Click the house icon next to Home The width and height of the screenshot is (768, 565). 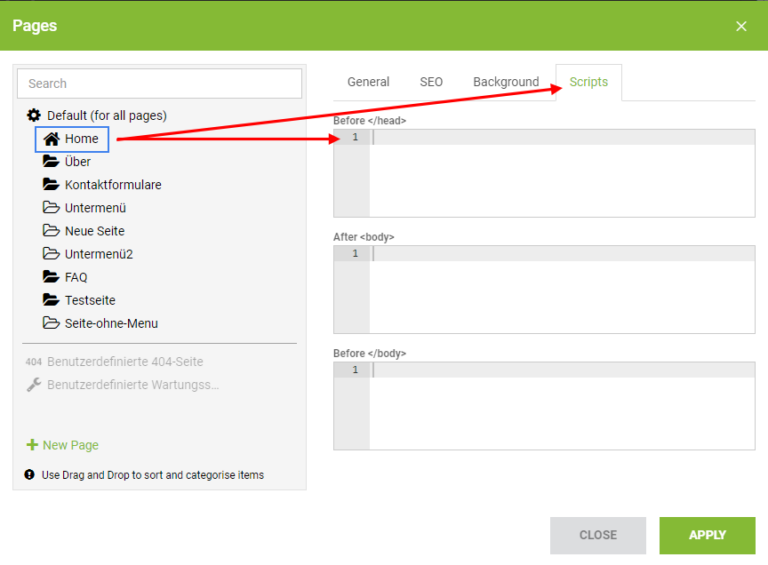coord(51,139)
